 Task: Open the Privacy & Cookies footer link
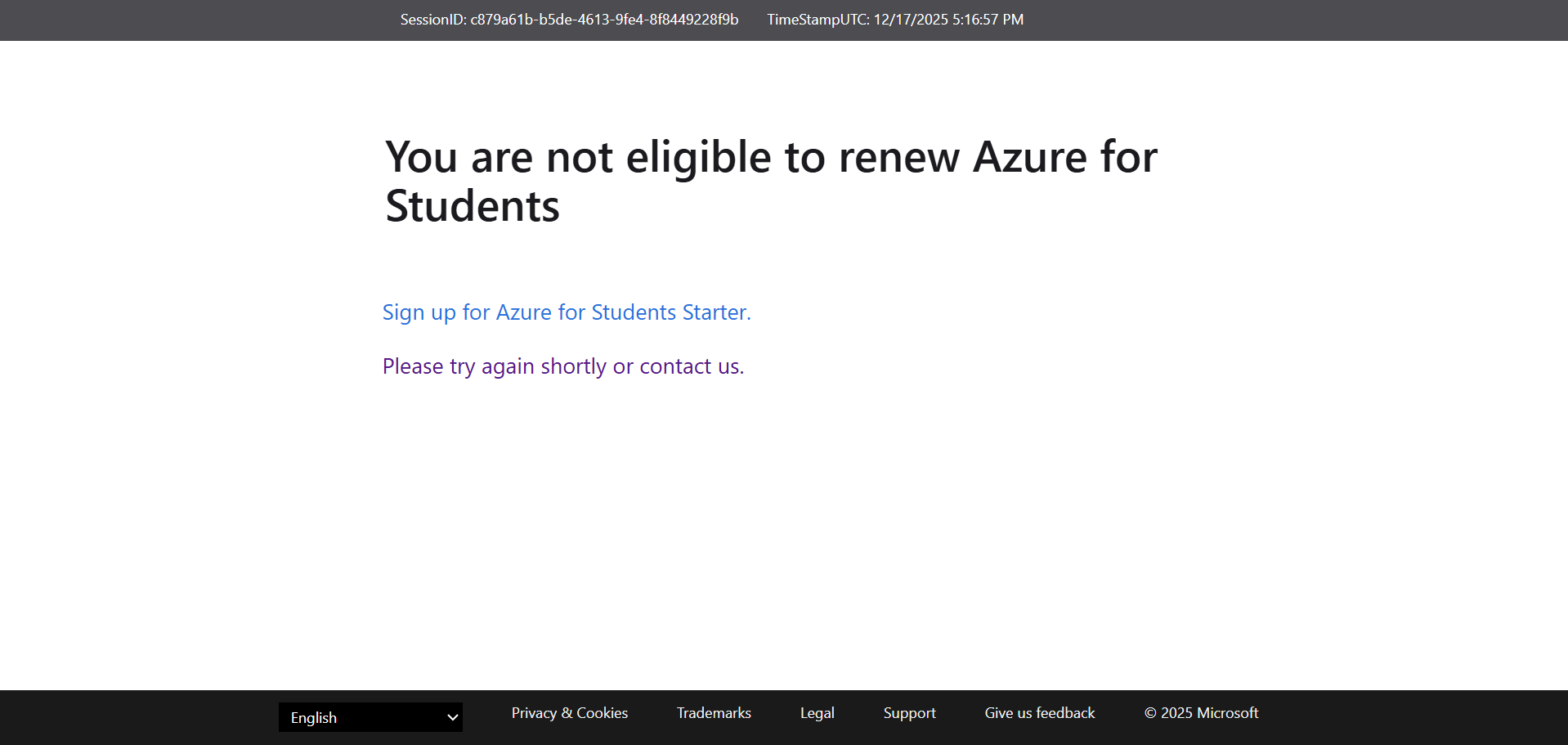[x=570, y=713]
